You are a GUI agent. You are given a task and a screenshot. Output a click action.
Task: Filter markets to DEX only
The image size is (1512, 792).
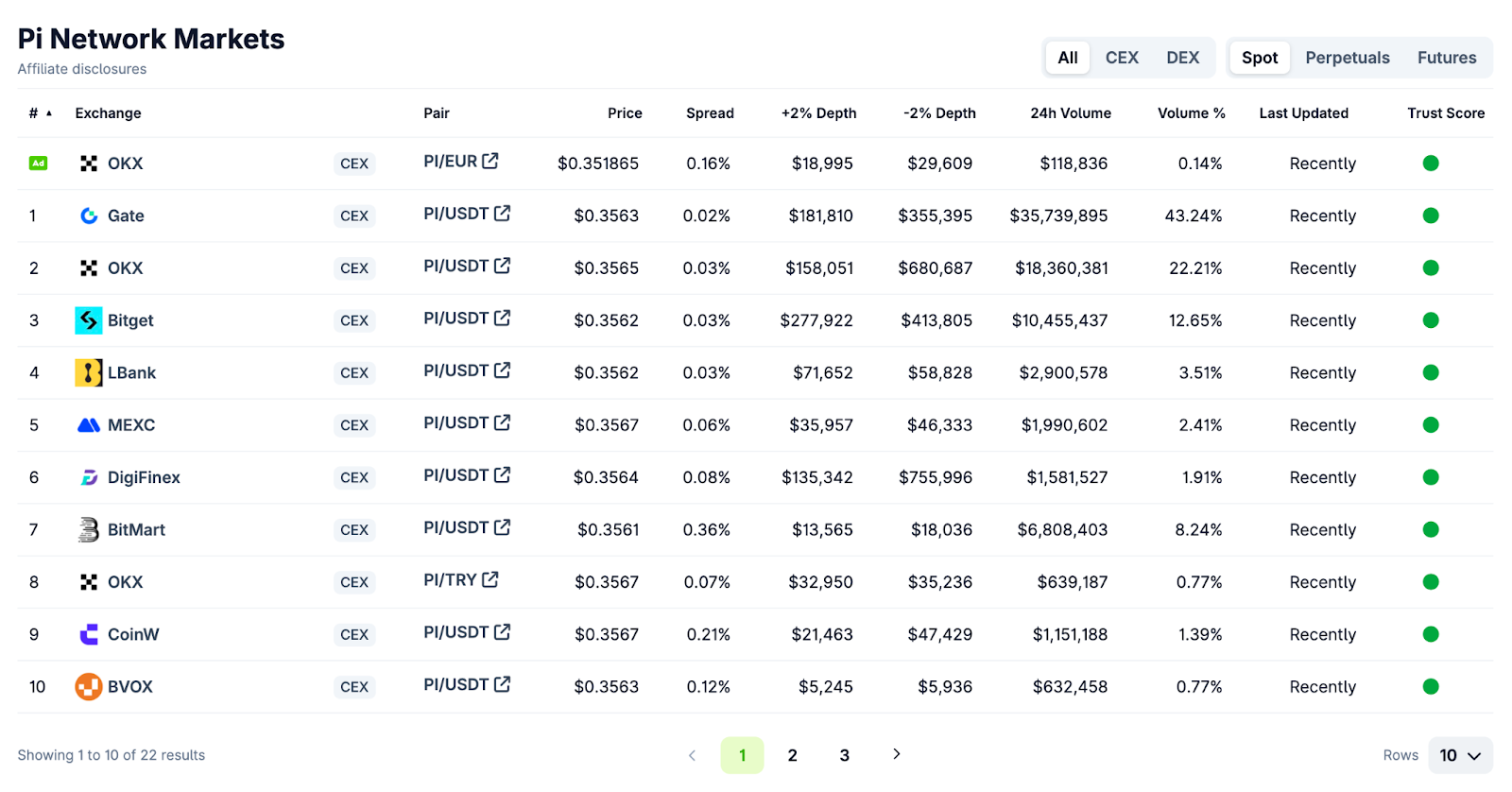pyautogui.click(x=1182, y=58)
